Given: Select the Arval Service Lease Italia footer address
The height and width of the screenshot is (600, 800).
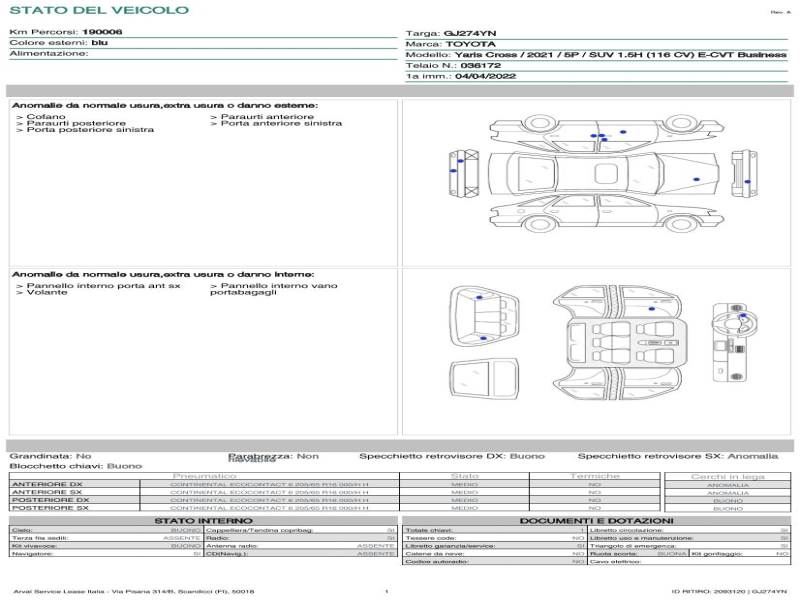Looking at the screenshot, I should (x=134, y=592).
